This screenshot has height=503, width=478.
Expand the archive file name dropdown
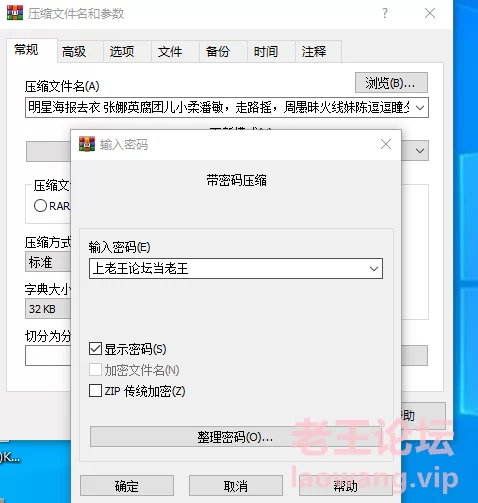(420, 108)
